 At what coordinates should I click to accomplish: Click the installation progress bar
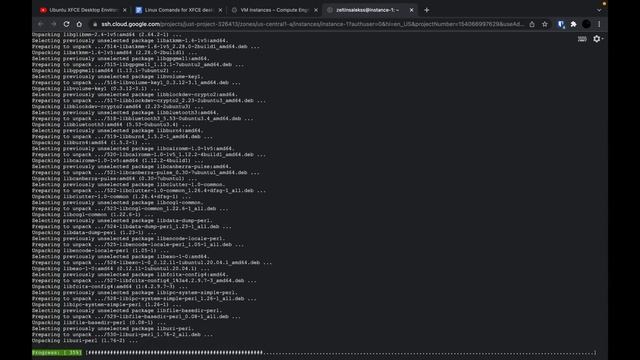341,353
